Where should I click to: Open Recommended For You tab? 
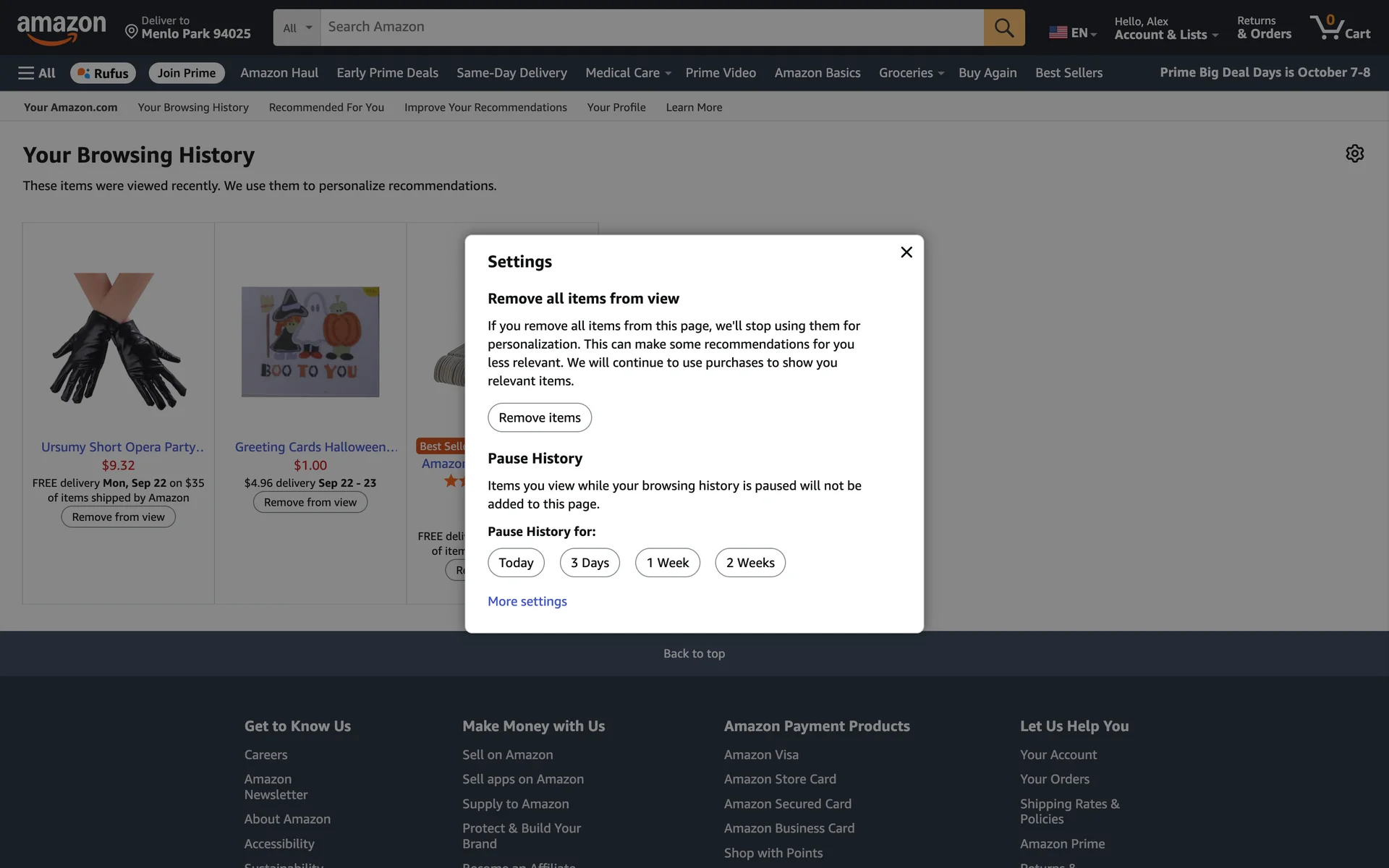326,107
